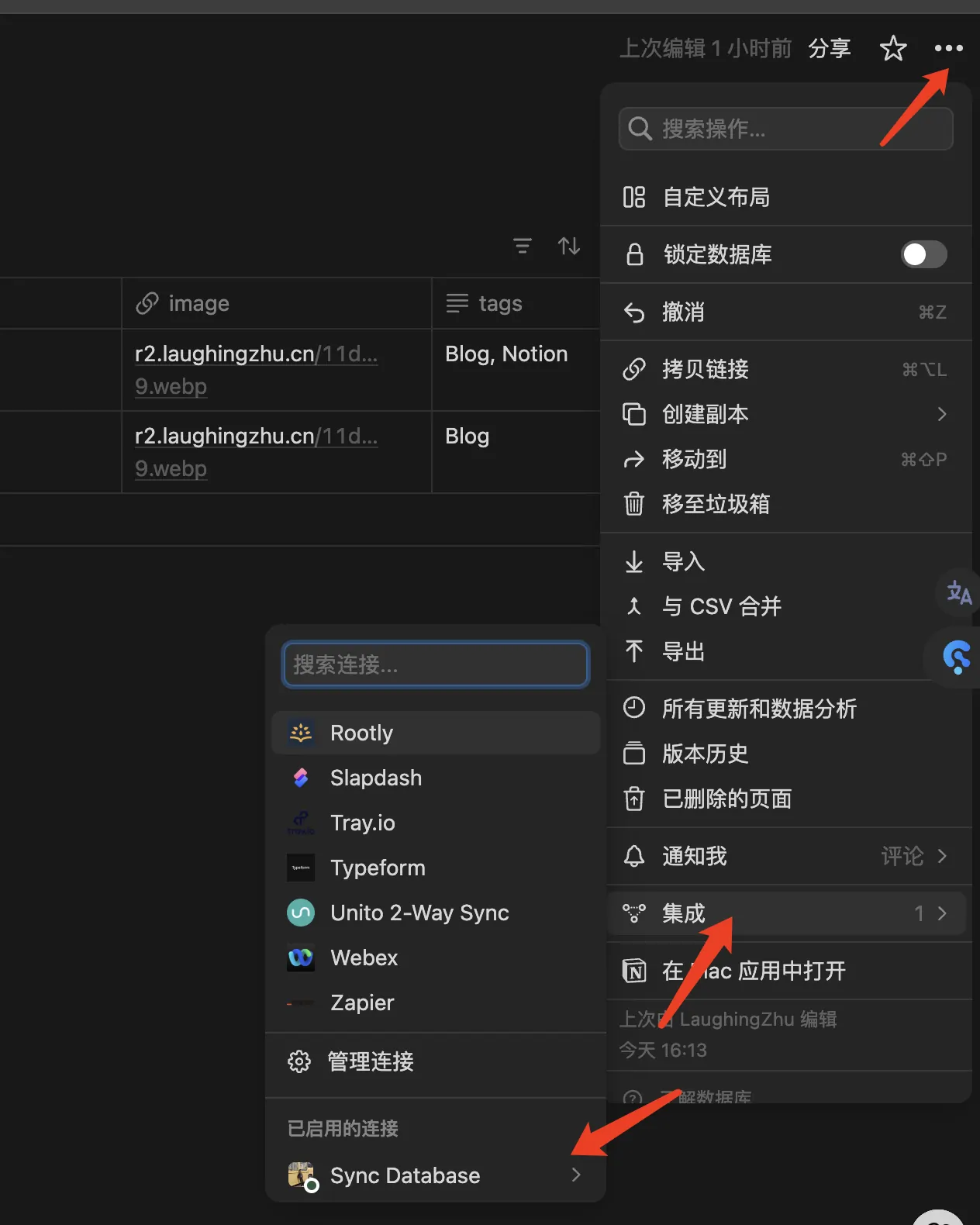Click the second row 'Blog' tags cell
980x1225 pixels.
click(x=516, y=452)
